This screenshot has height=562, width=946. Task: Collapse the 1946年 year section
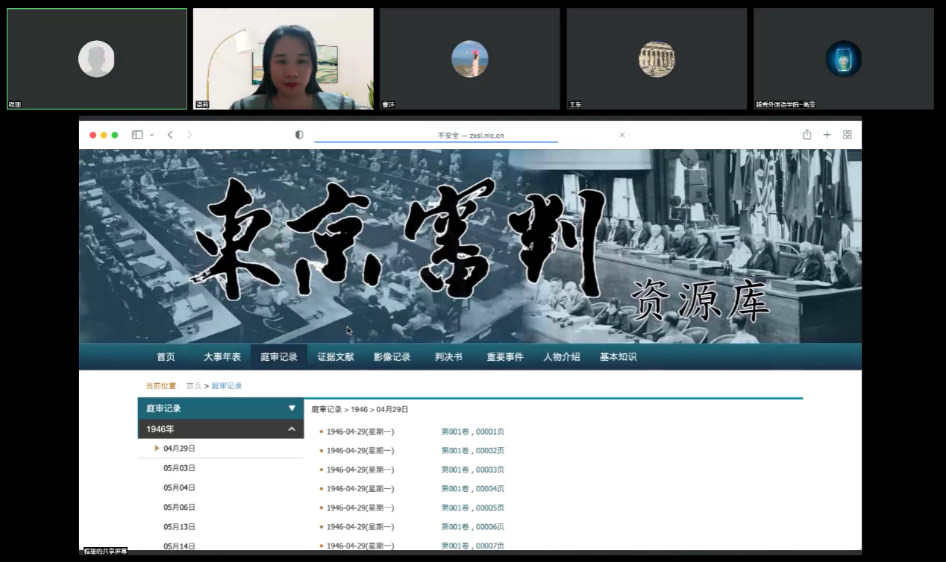click(292, 429)
